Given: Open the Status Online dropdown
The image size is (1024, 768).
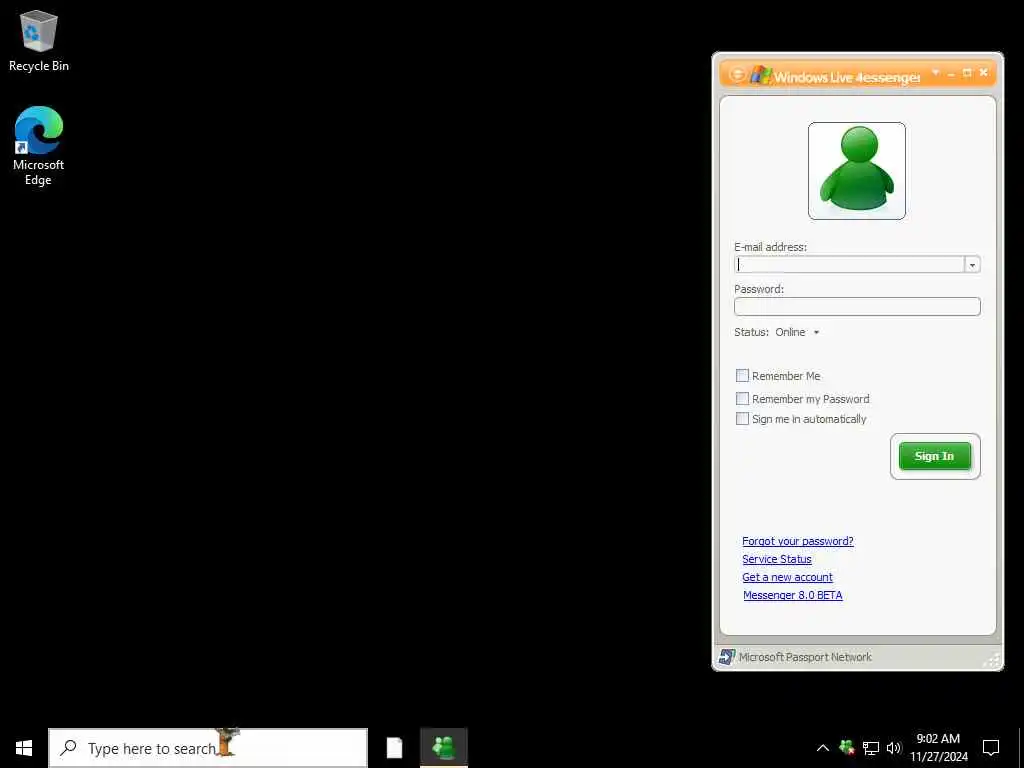Looking at the screenshot, I should (x=797, y=332).
